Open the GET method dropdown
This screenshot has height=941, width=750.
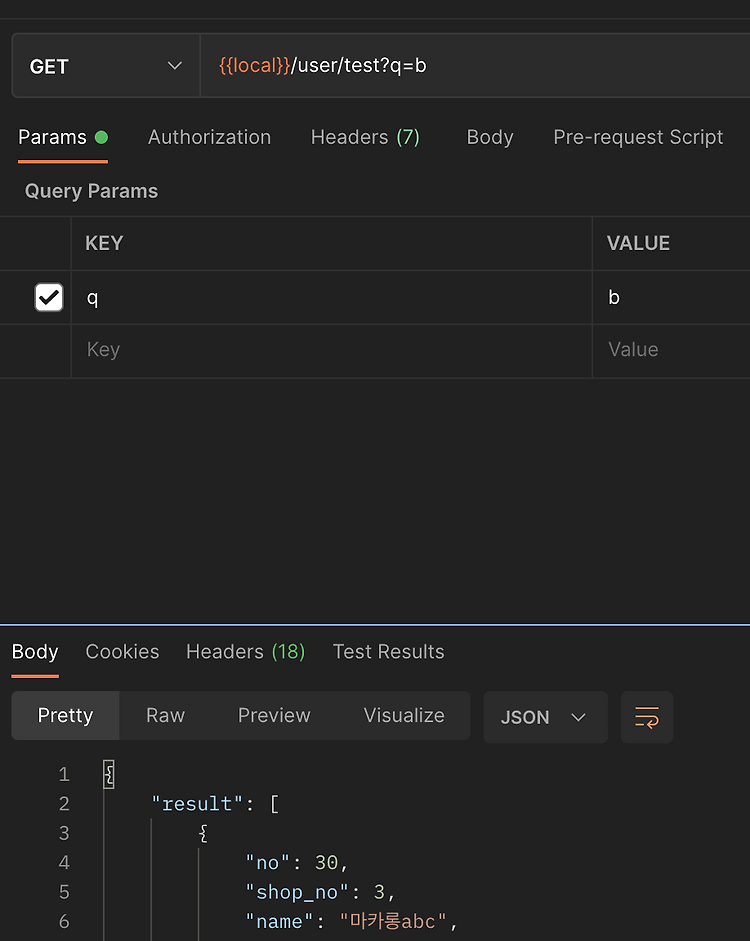tap(106, 65)
